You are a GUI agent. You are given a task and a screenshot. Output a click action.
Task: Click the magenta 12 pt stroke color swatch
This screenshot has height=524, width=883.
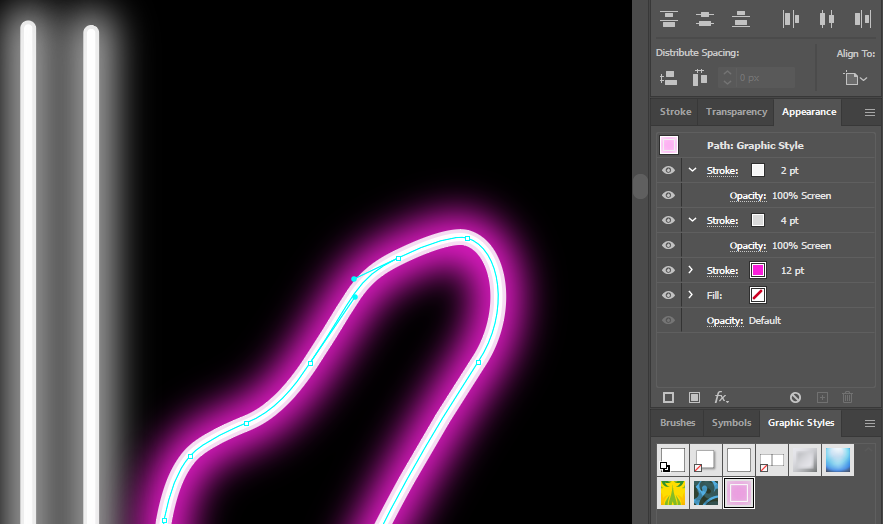tap(758, 270)
